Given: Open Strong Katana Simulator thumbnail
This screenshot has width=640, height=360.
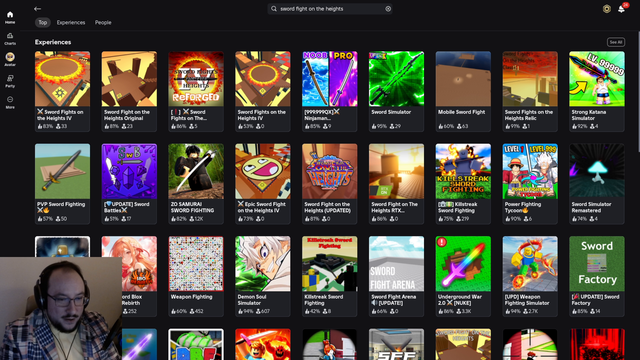Looking at the screenshot, I should click(597, 79).
